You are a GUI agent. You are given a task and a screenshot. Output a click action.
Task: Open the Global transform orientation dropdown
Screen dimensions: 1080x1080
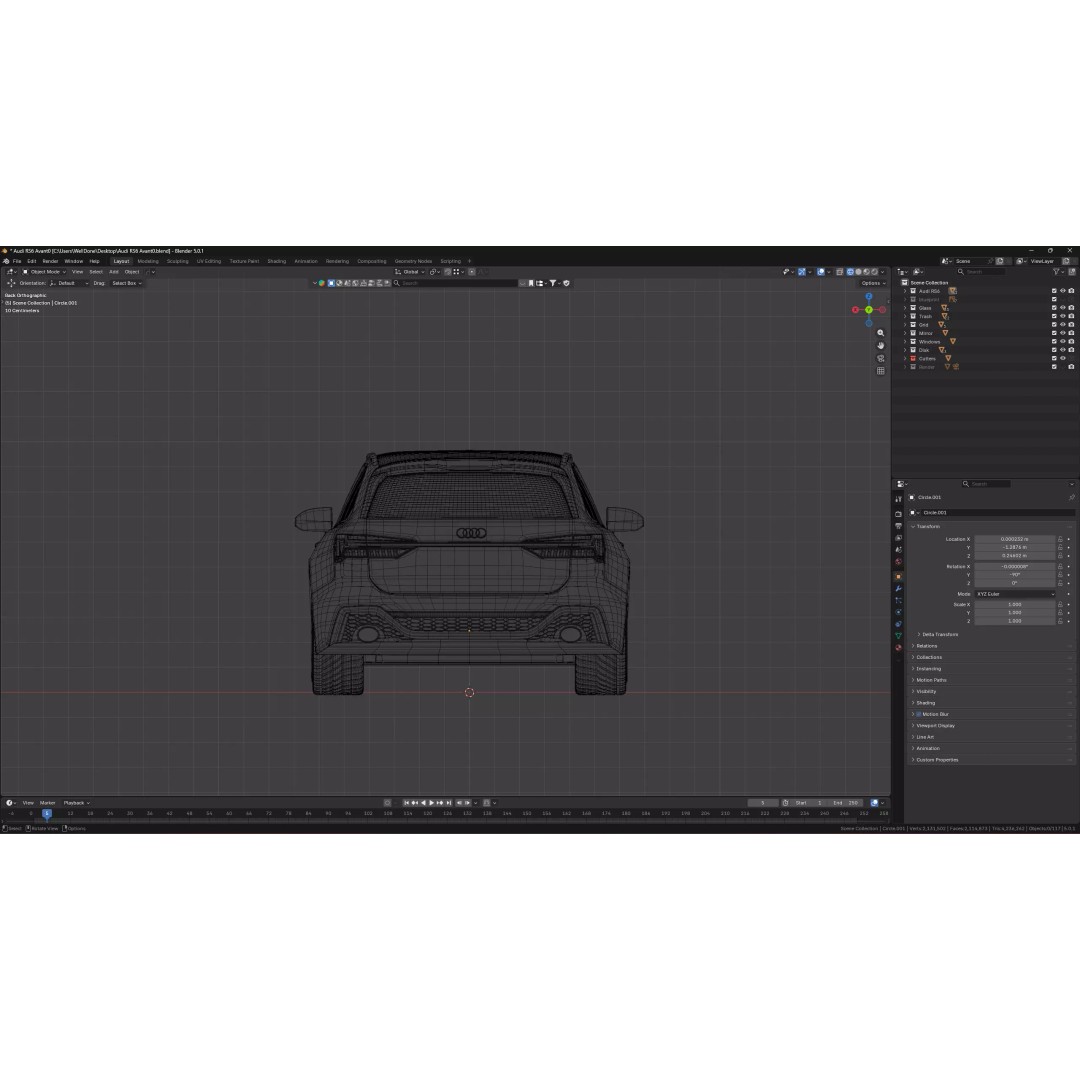tap(409, 272)
